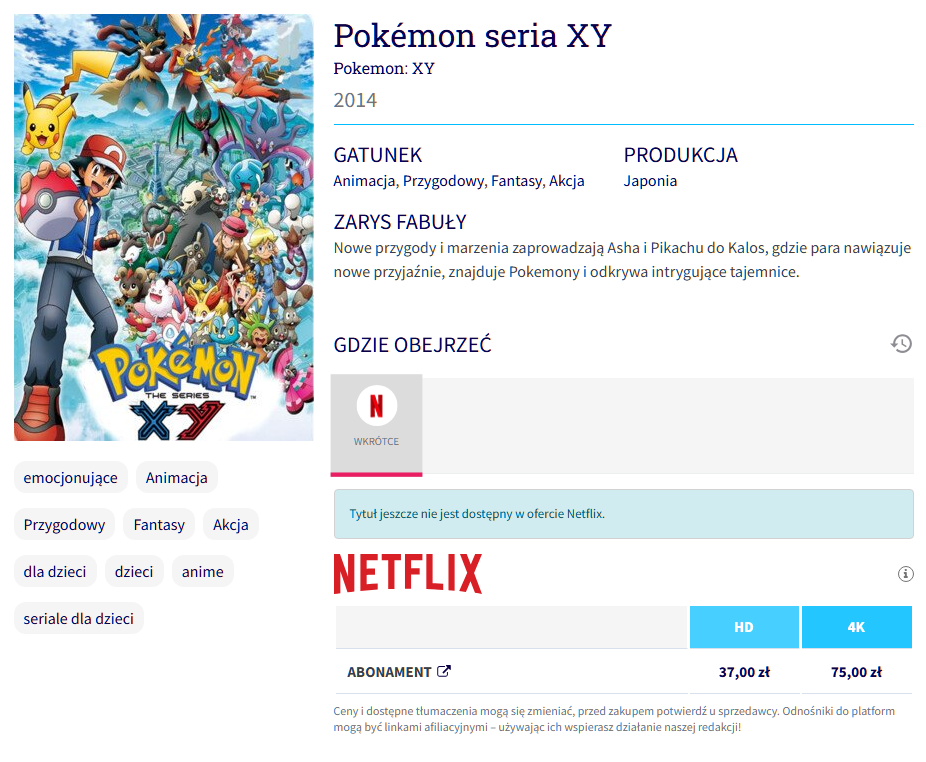Click the 'dzieci' tag chip
The width and height of the screenshot is (926, 762).
click(x=134, y=572)
